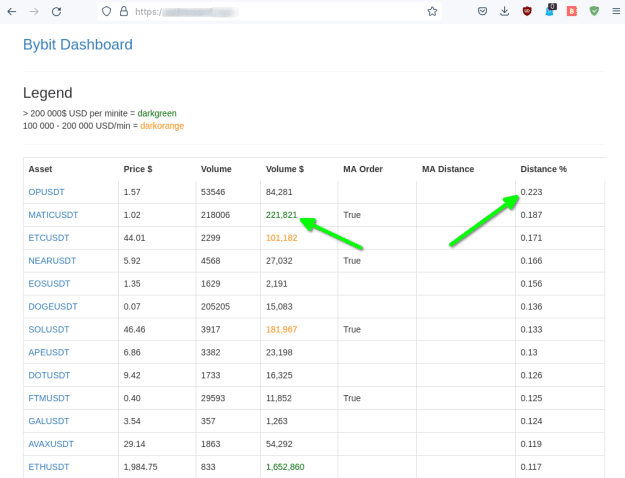Click the Price $ column header
625x478 pixels.
click(138, 169)
